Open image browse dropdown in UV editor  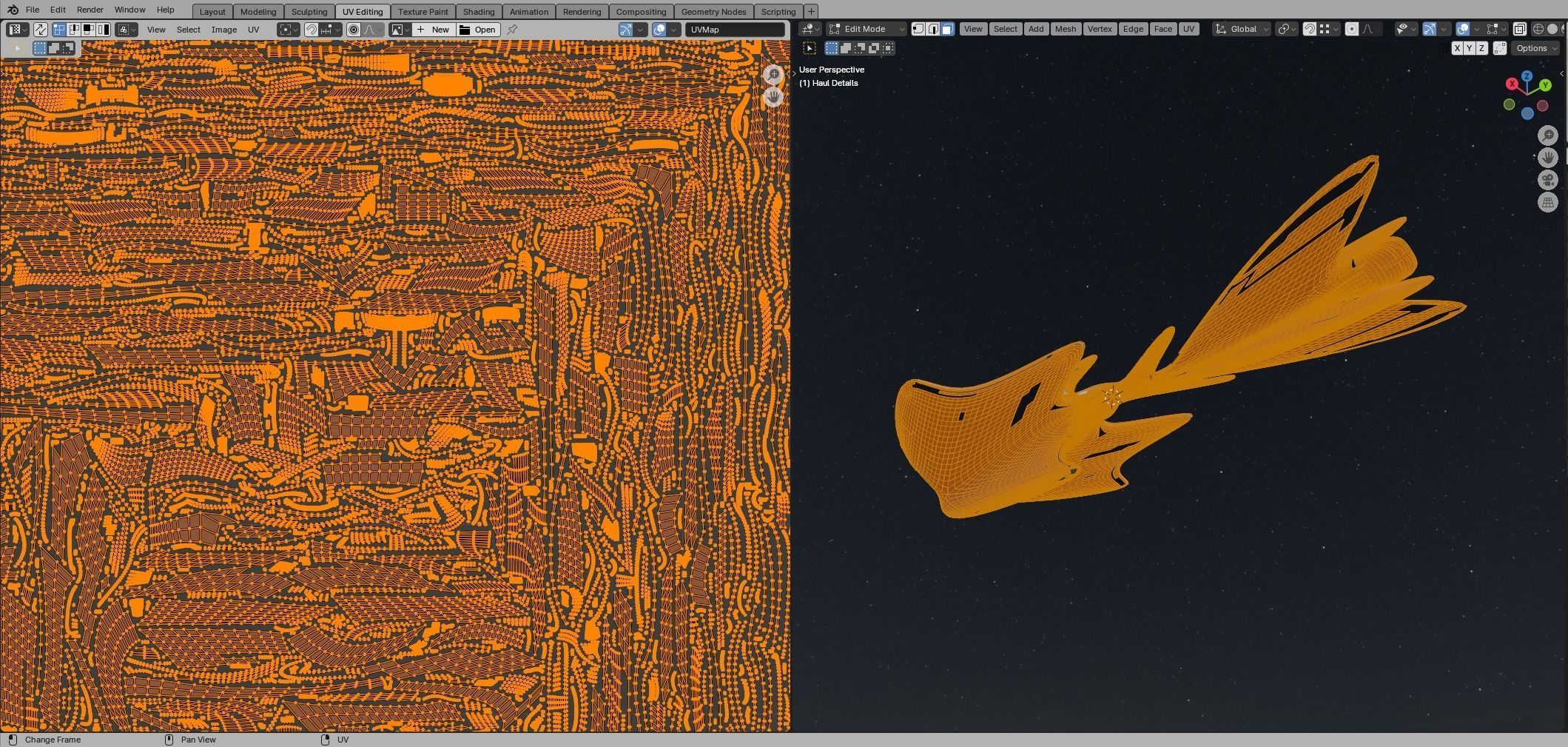tap(400, 30)
